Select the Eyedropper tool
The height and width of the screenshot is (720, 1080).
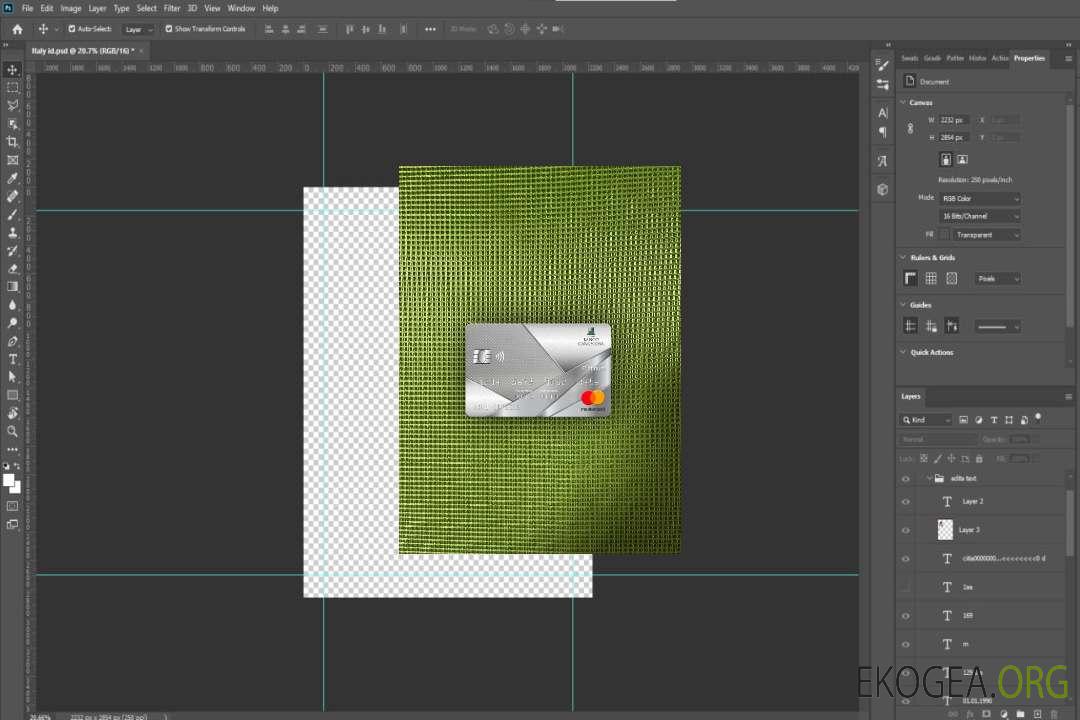pos(13,178)
